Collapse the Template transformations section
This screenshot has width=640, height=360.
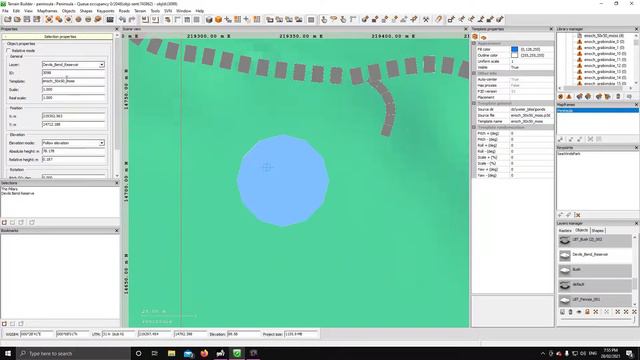(474, 127)
